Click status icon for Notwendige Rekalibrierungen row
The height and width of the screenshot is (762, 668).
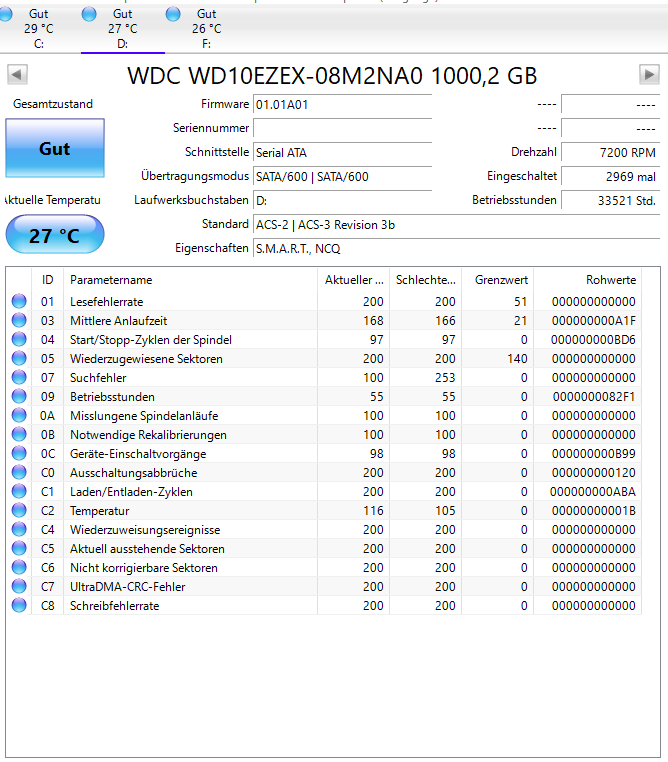[19, 434]
